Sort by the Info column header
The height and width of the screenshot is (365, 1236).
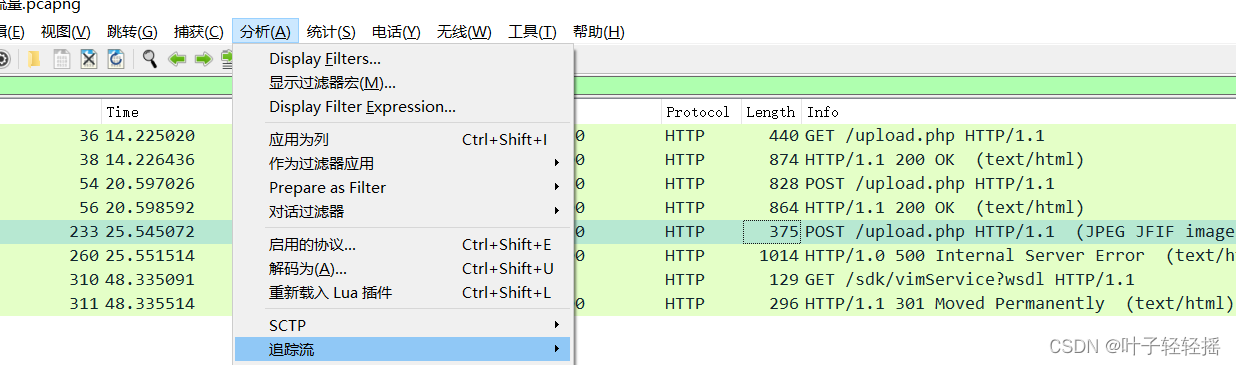pyautogui.click(x=823, y=112)
